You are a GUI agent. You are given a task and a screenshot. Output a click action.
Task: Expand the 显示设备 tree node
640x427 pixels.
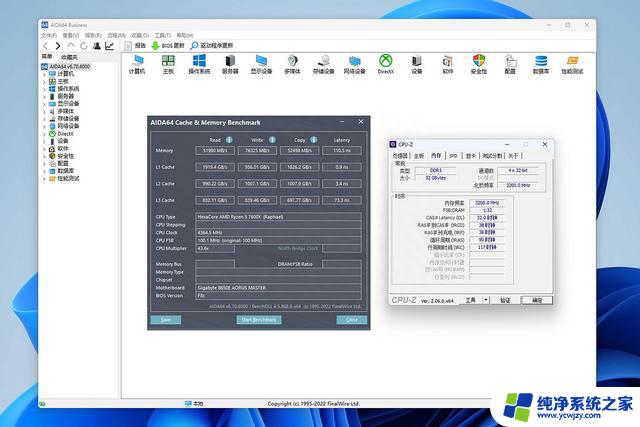(44, 104)
